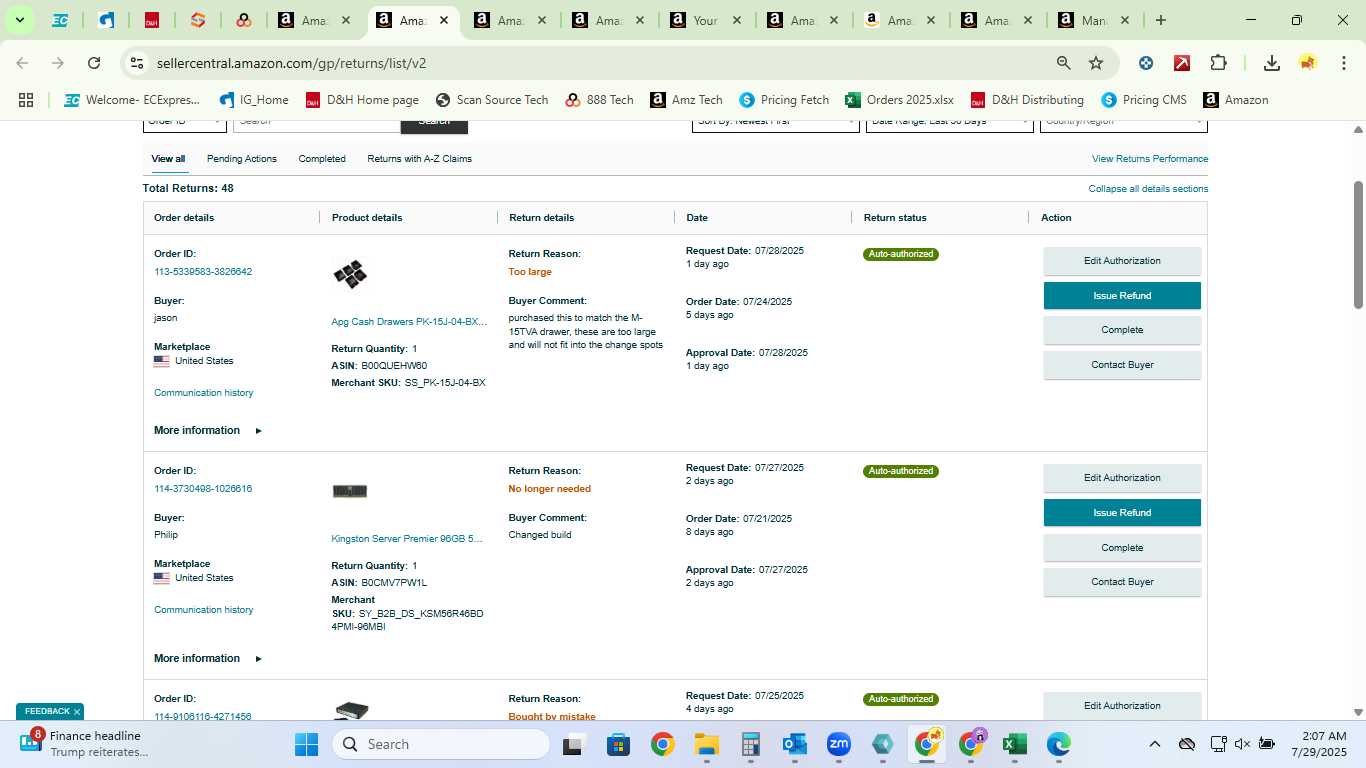
Task: Click the taskbar Search box
Action: [x=441, y=744]
